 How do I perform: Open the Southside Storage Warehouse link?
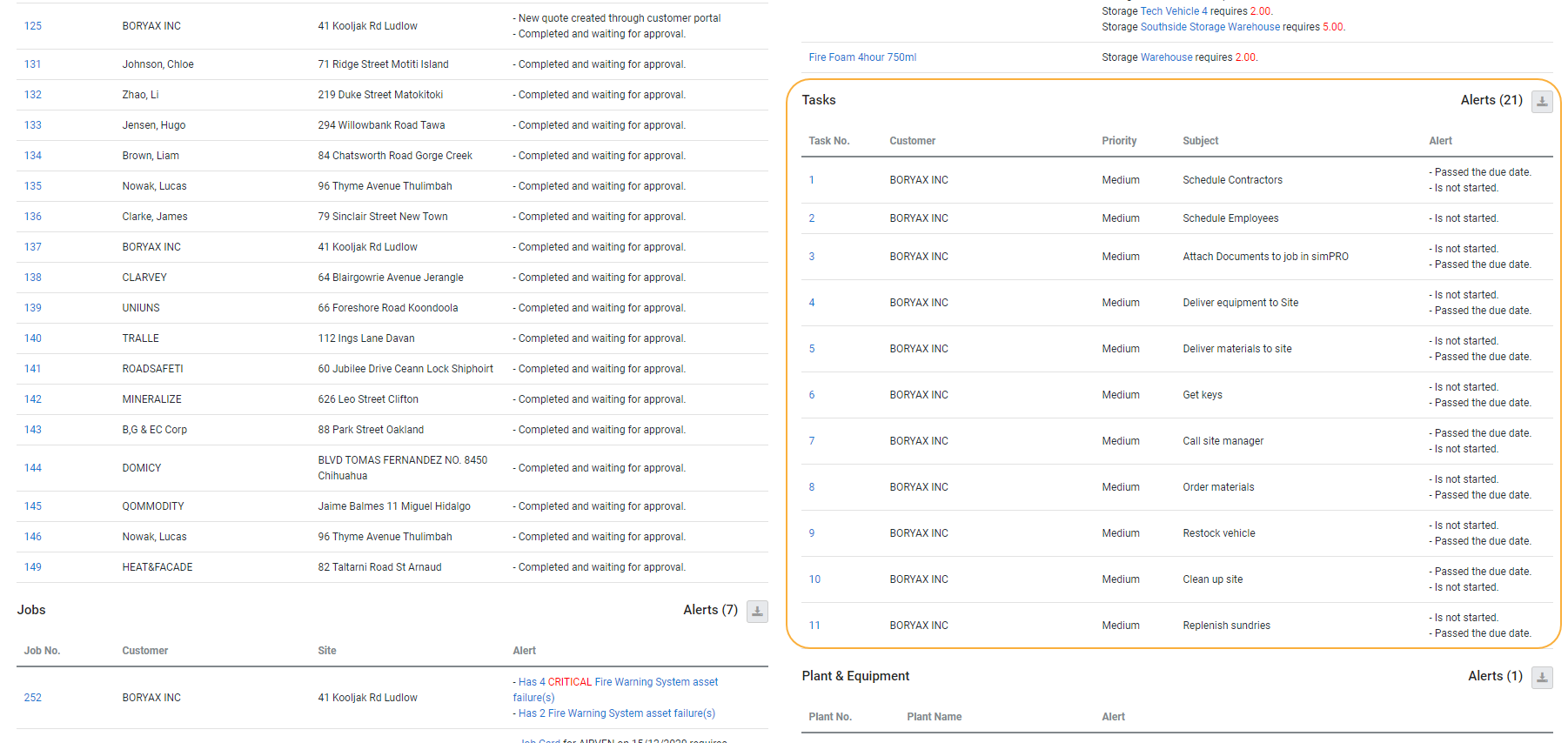(1210, 27)
